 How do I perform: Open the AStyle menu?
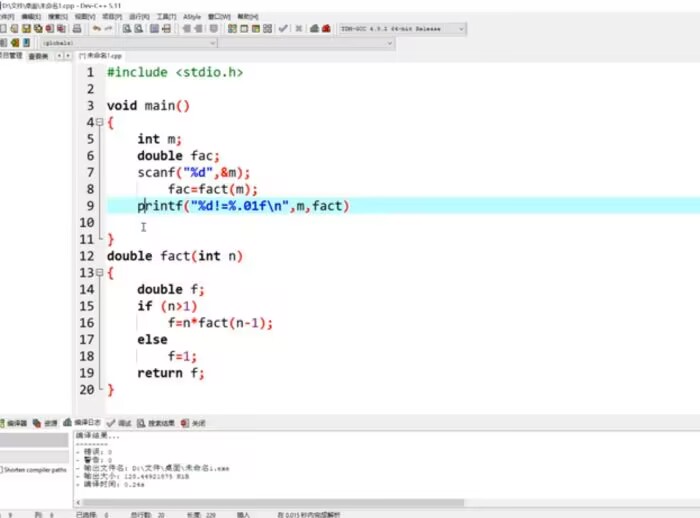tap(192, 17)
